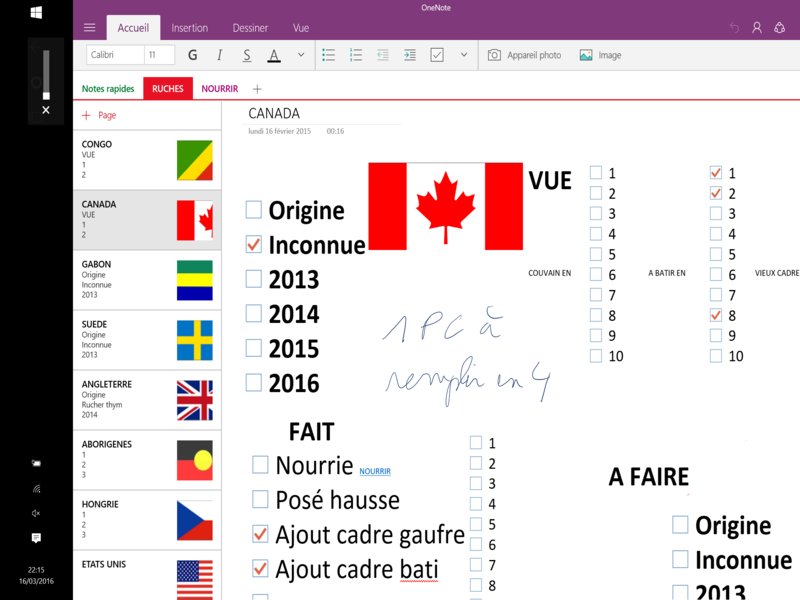Open the Windows Start menu
Screen dimensions: 800x600
click(36, 13)
